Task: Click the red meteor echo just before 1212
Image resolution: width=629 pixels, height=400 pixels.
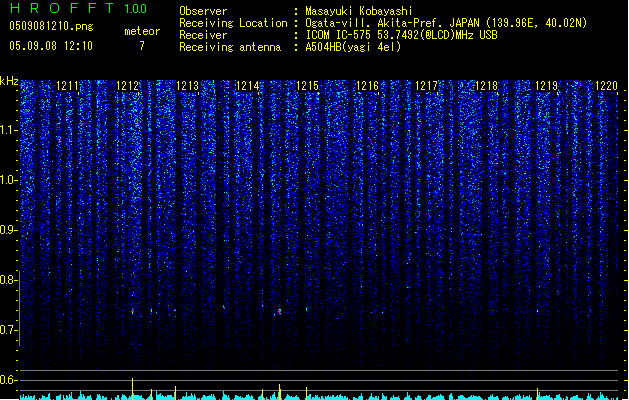Action: [132, 311]
